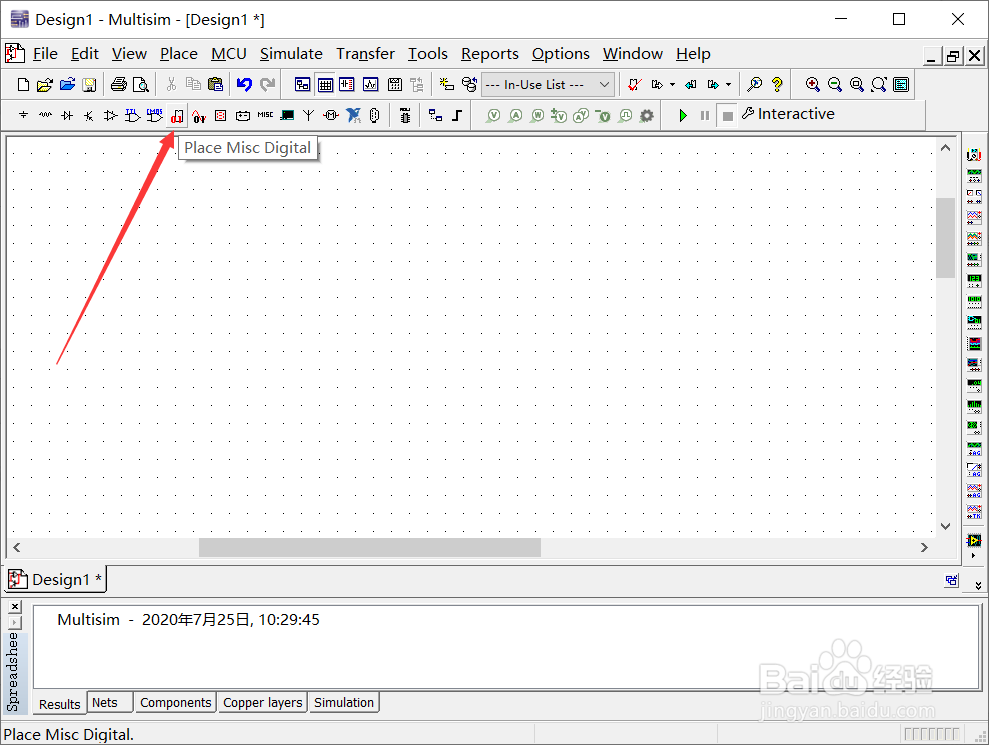Expand the LabVIEW instruments arrow
This screenshot has width=989, height=745.
click(974, 556)
